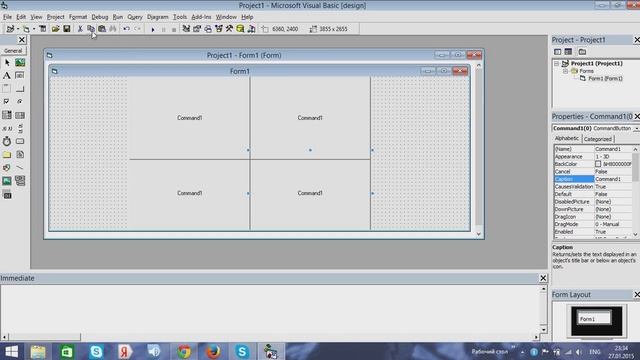Open the Project menu
The width and height of the screenshot is (640, 360).
pyautogui.click(x=56, y=17)
